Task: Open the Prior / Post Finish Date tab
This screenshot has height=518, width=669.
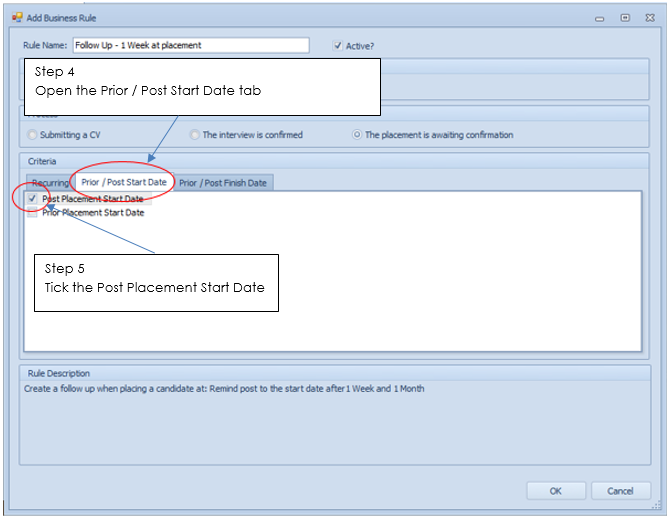Action: click(222, 183)
